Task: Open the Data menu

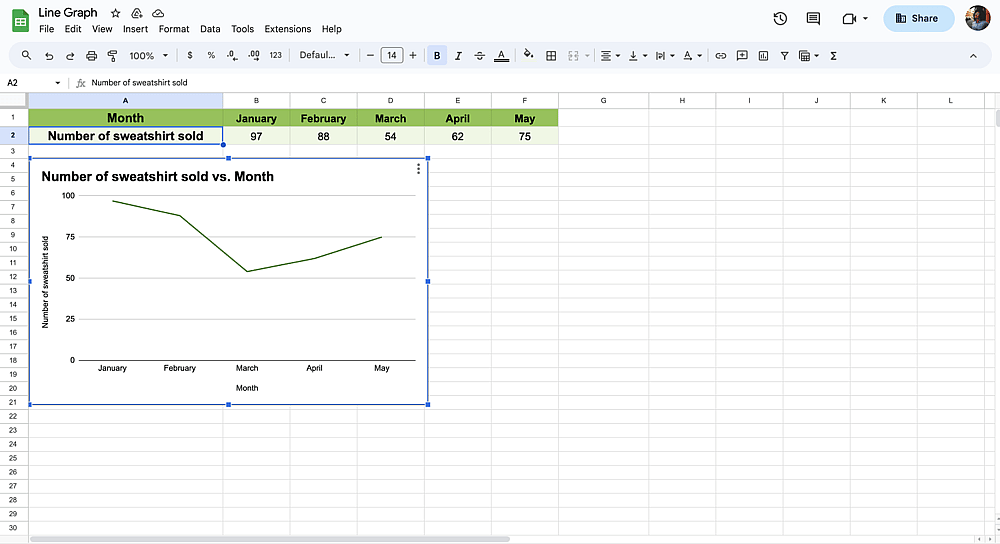Action: pyautogui.click(x=210, y=29)
